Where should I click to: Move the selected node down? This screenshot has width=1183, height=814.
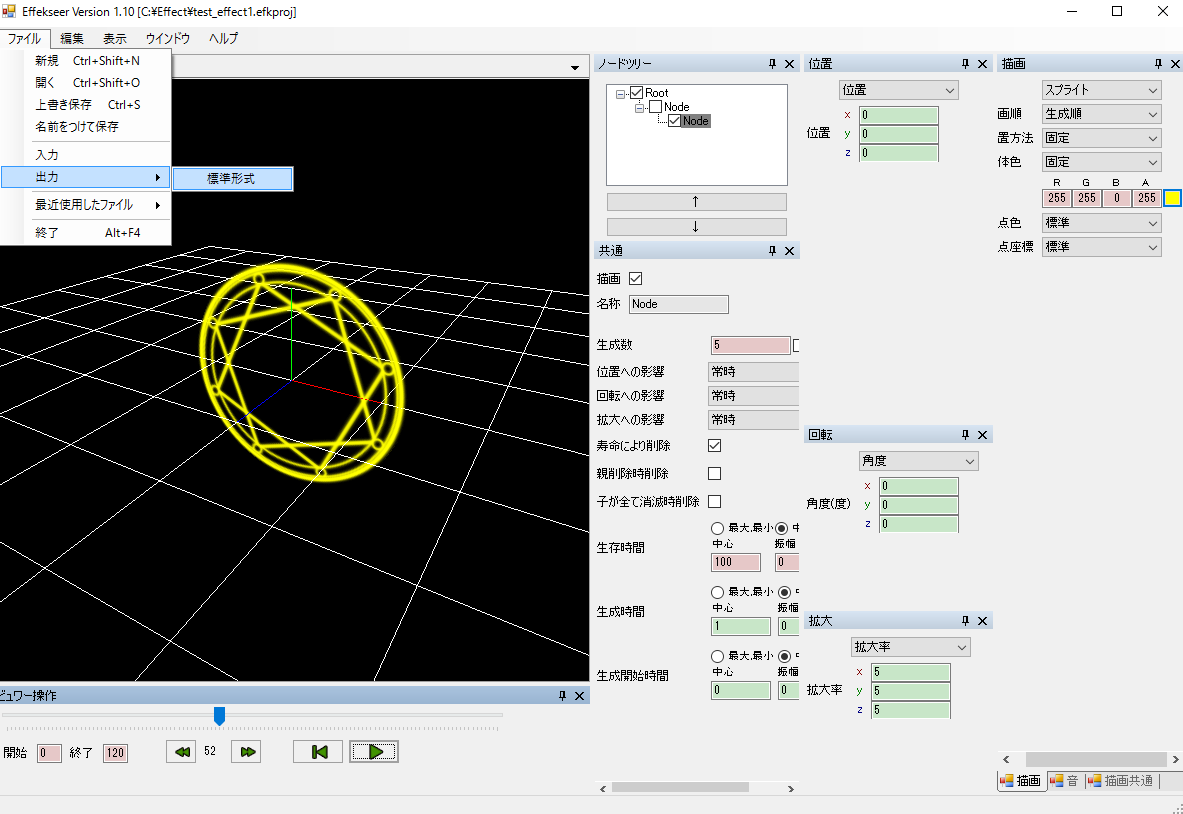pos(696,226)
